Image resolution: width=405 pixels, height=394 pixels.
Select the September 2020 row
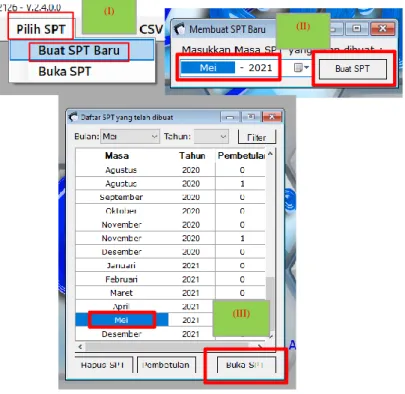coord(170,197)
